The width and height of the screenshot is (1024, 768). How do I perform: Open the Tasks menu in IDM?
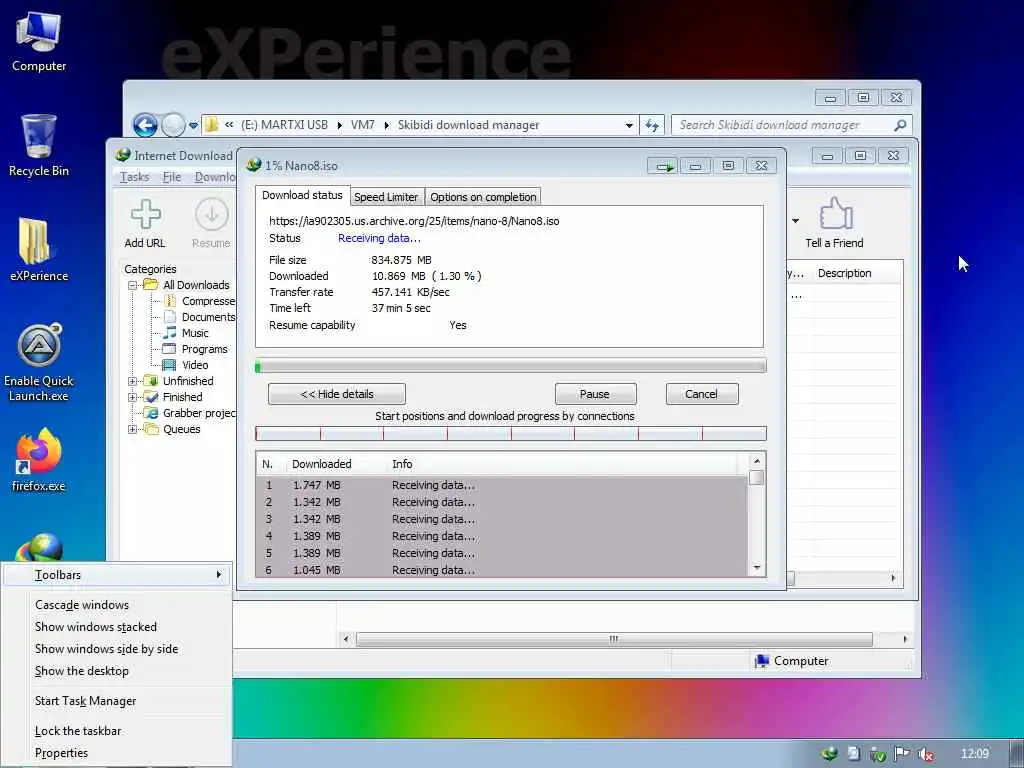[135, 177]
